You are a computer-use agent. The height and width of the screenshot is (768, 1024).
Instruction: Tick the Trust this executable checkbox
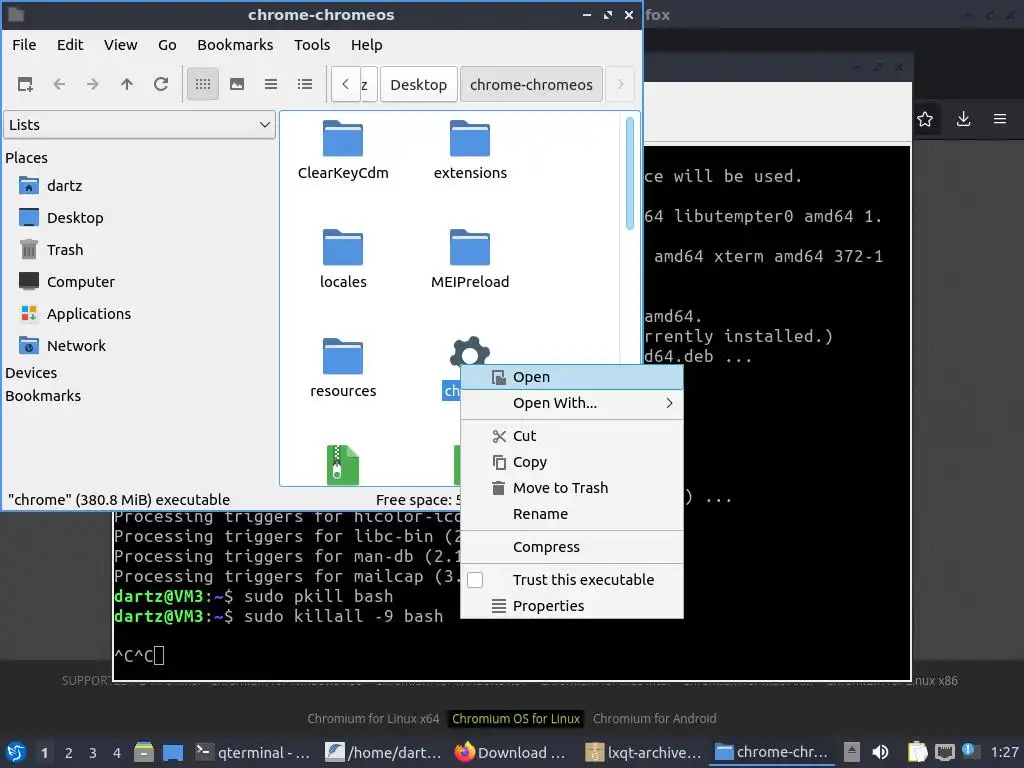[x=475, y=580]
